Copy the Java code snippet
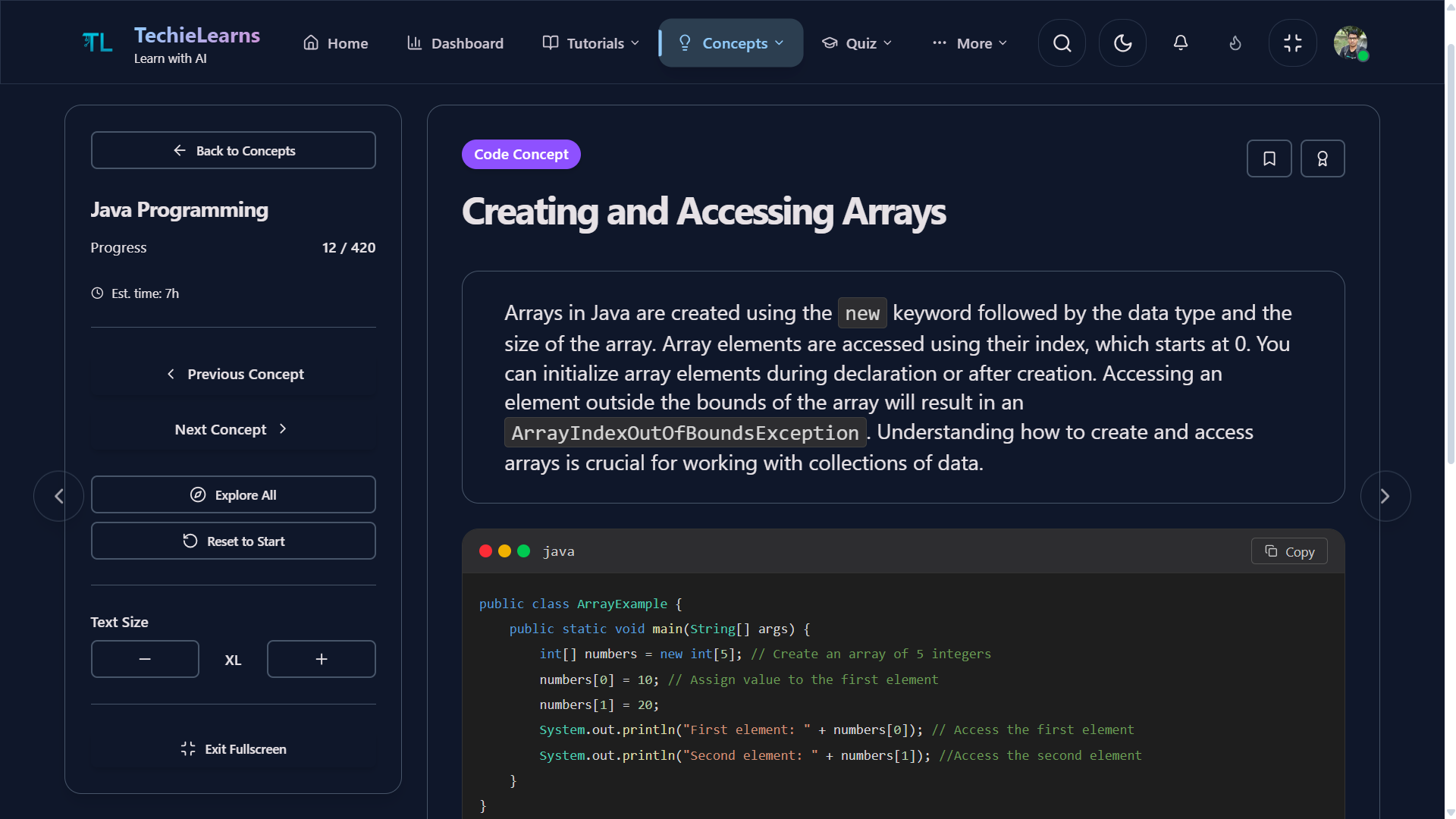This screenshot has height=819, width=1456. (x=1288, y=551)
